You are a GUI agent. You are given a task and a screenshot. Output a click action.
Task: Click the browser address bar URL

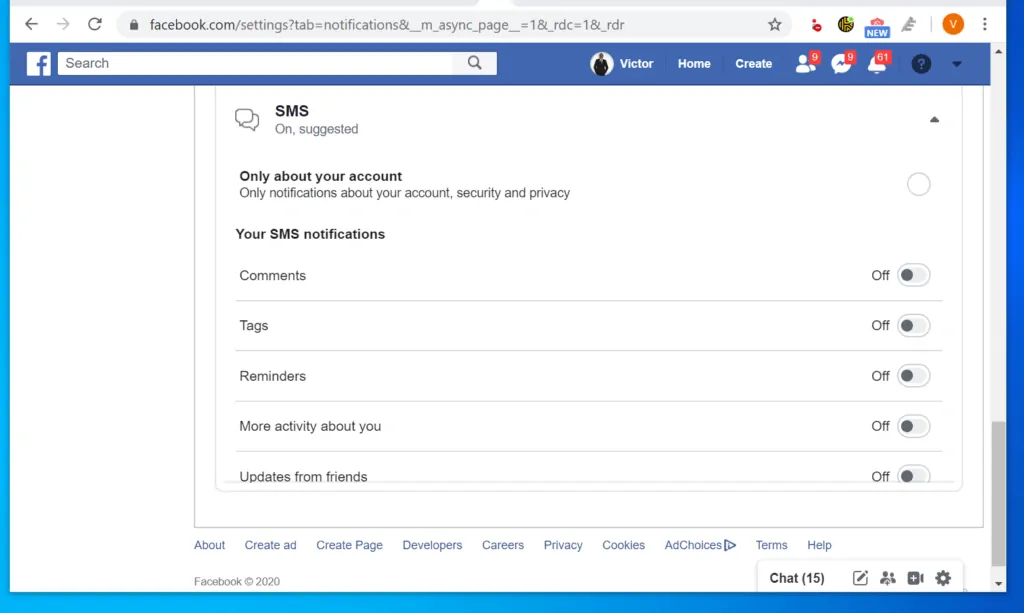point(387,25)
